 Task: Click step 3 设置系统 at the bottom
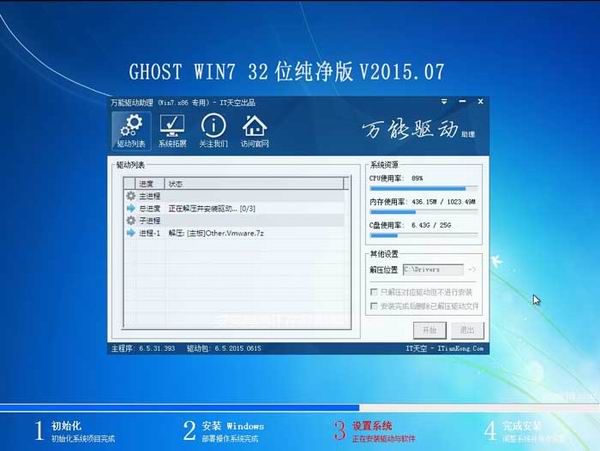[x=374, y=431]
